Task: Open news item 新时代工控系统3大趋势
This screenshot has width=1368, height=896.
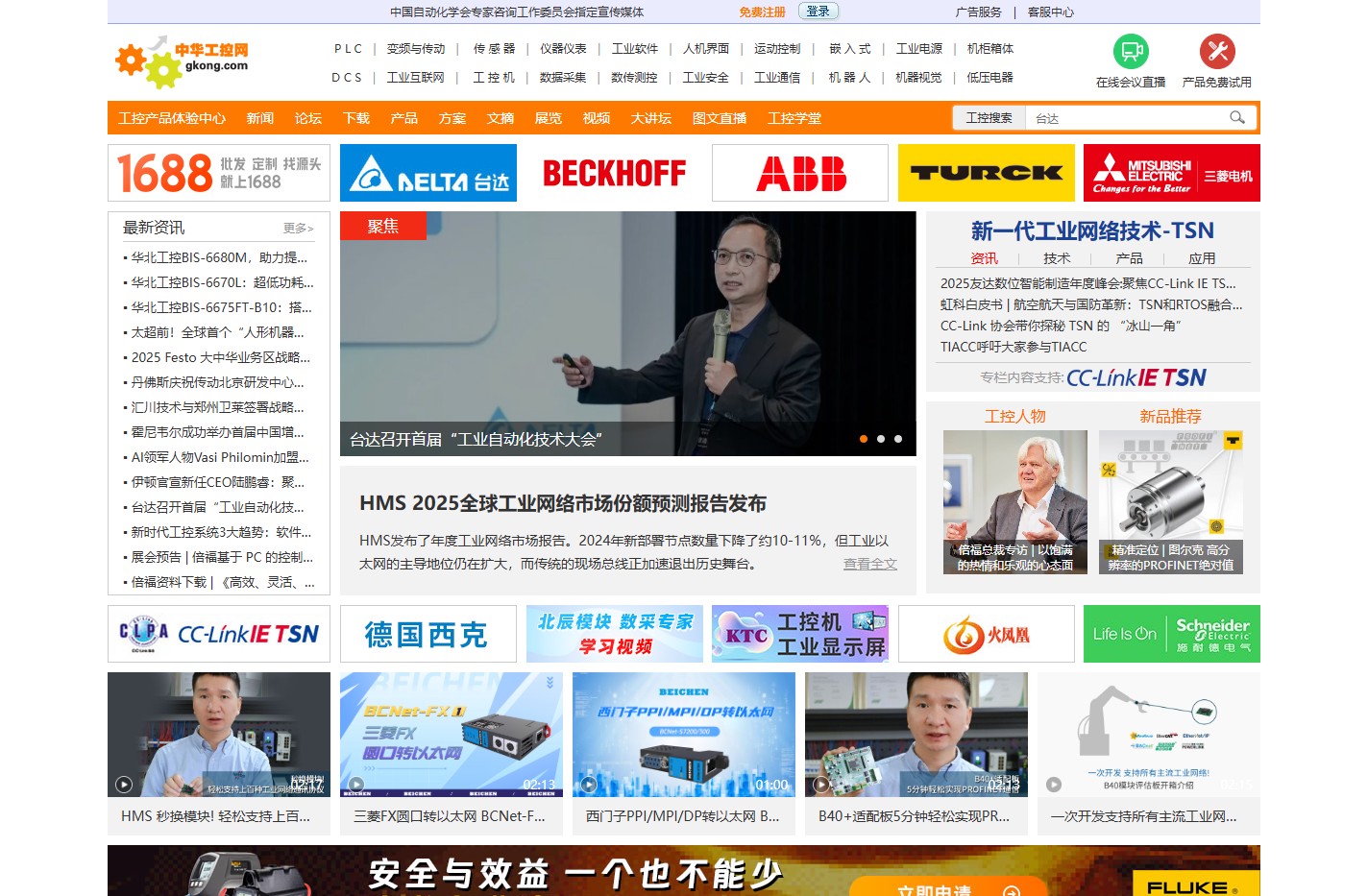Action: 221,532
